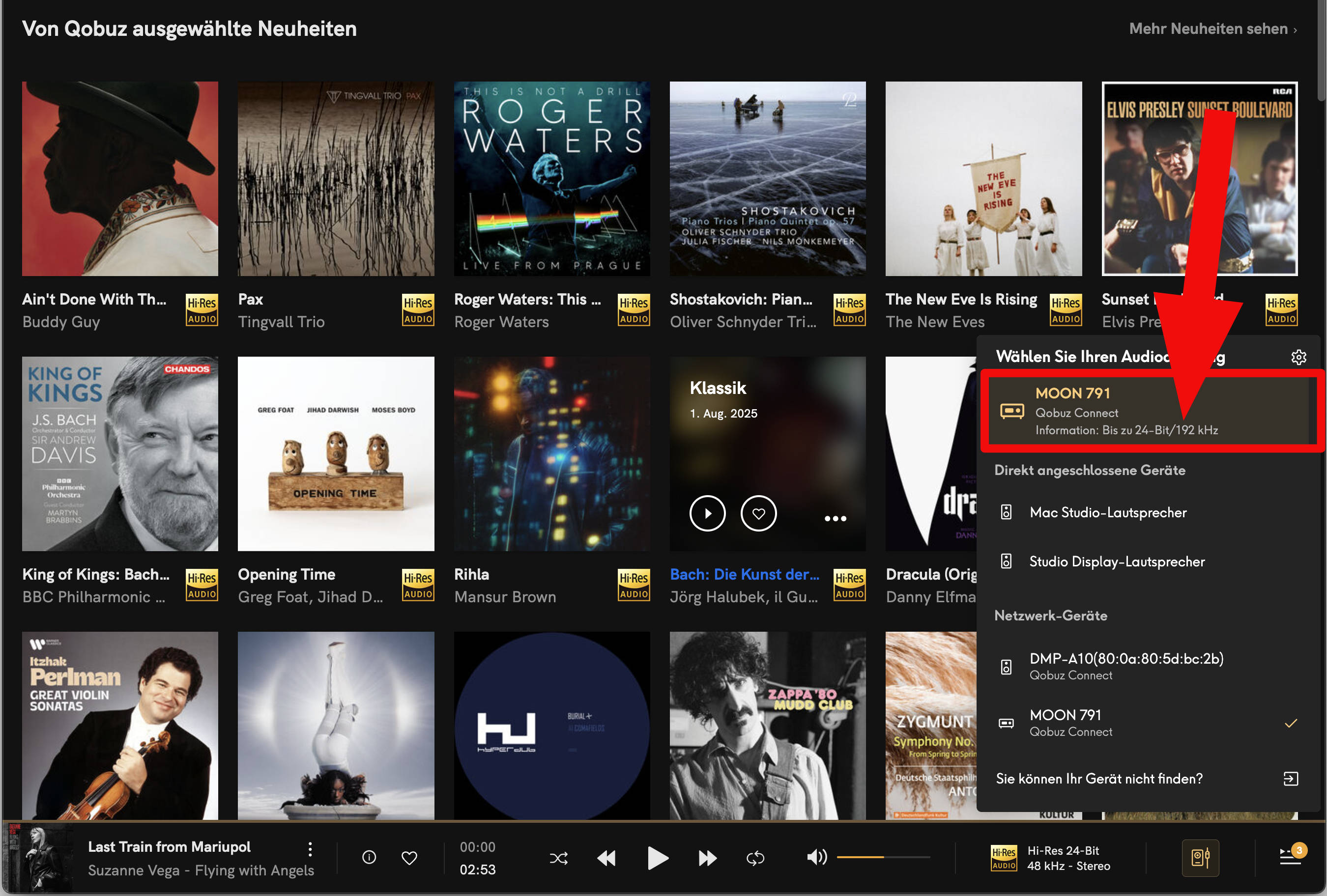This screenshot has height=896, width=1327.
Task: Click the Hi-Res Audio badge next to Pax
Action: tap(417, 310)
